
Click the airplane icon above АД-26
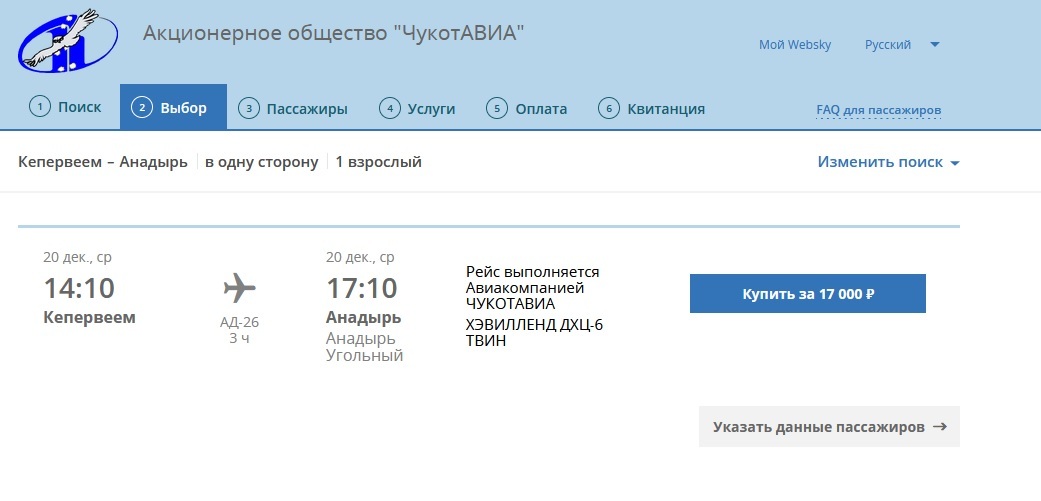(x=240, y=289)
